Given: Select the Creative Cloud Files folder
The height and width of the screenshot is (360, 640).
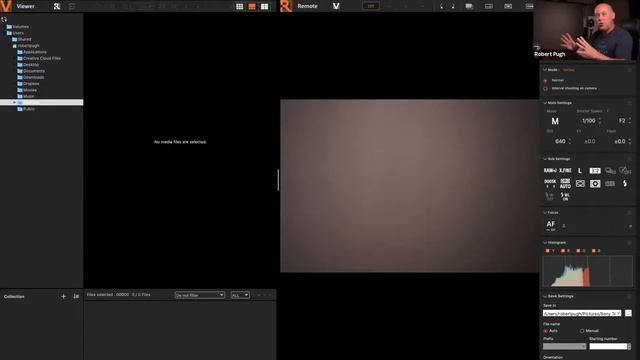Looking at the screenshot, I should click(39, 58).
